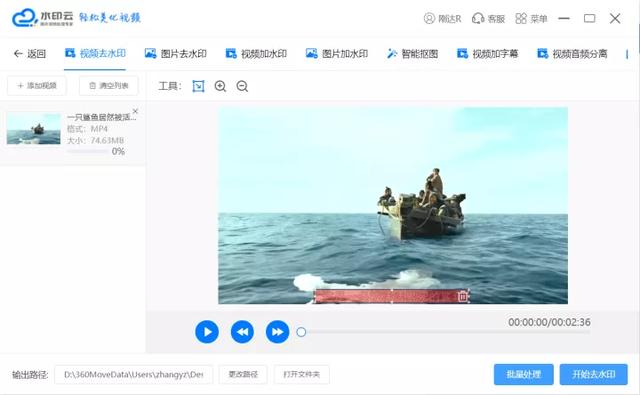Open 客服 customer service

pyautogui.click(x=488, y=18)
